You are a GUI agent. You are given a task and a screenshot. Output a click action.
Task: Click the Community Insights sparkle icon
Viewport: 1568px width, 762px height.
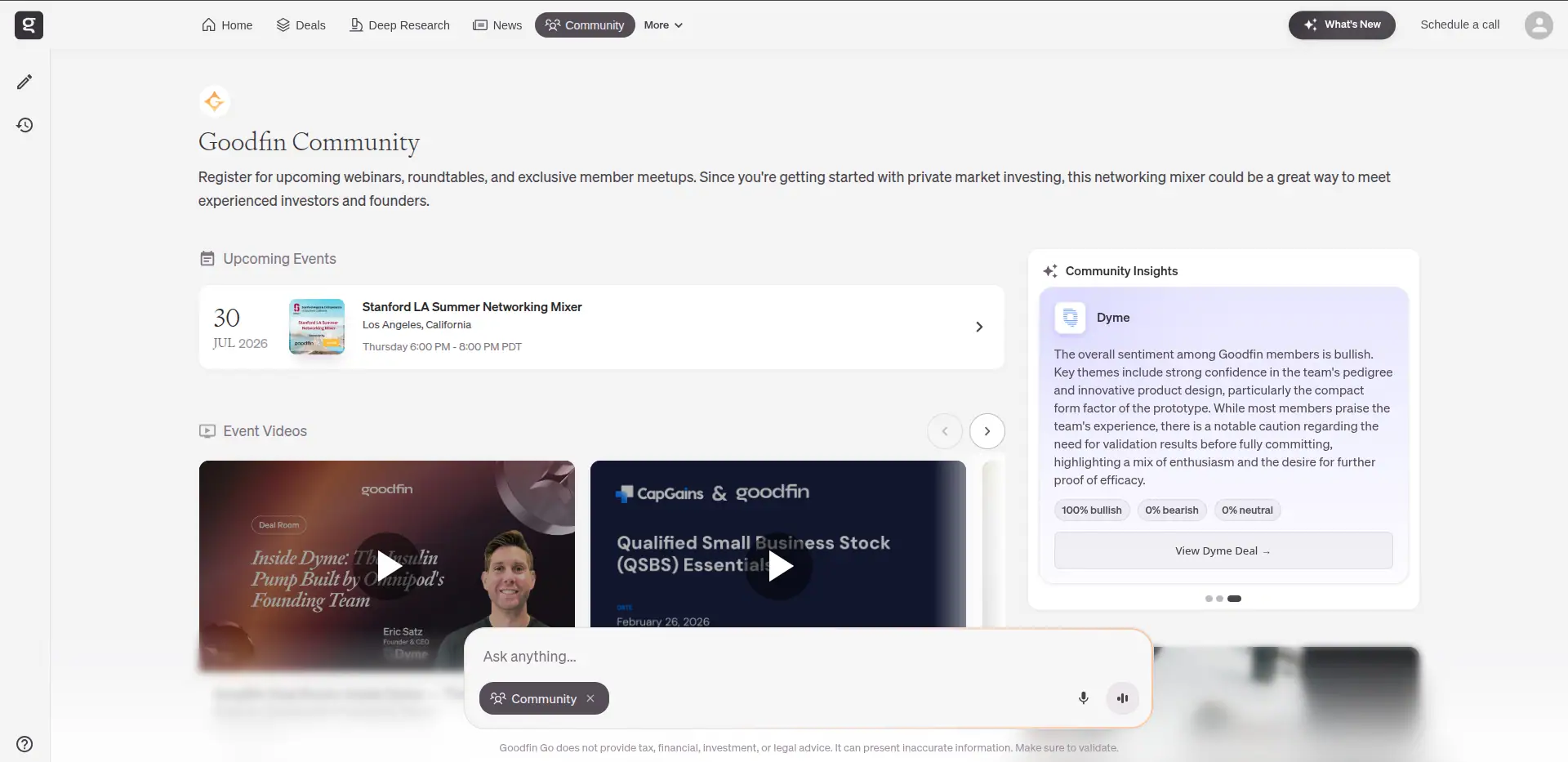1050,271
